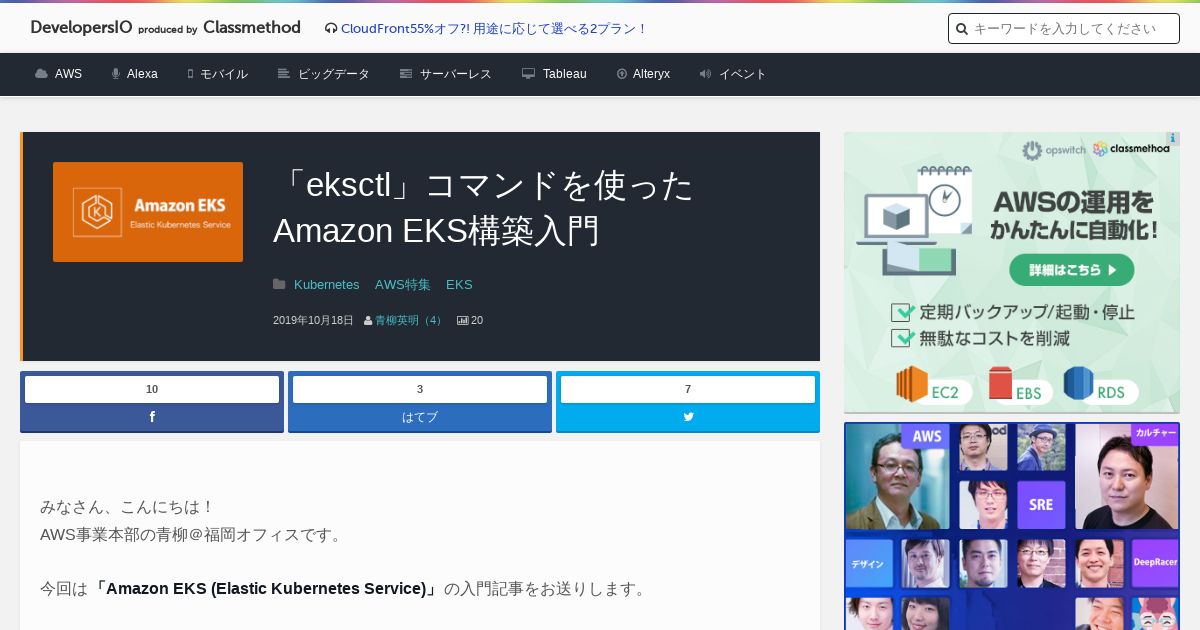Open the CloudFront 55% off announcement link
Image resolution: width=1200 pixels, height=630 pixels.
click(494, 29)
